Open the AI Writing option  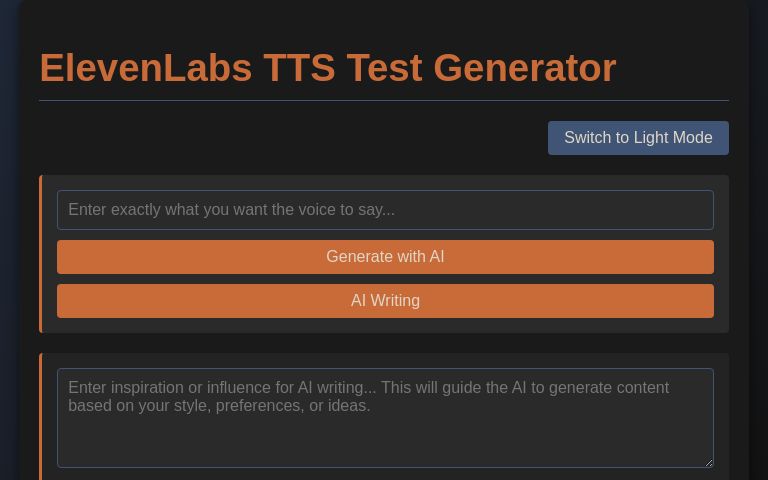tap(385, 301)
